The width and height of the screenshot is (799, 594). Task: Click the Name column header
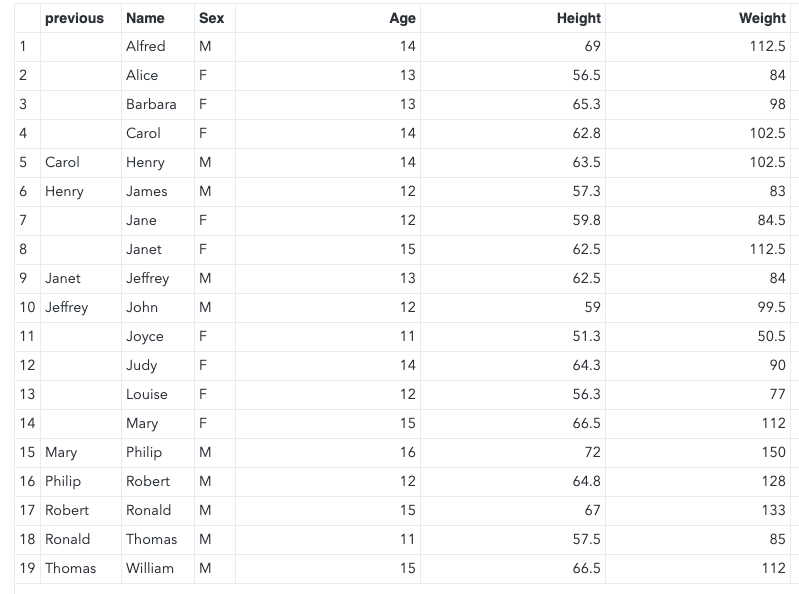pyautogui.click(x=145, y=18)
